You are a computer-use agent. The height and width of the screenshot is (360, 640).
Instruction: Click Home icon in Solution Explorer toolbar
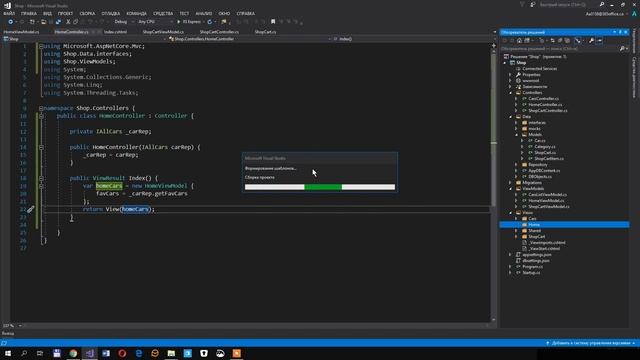[519, 40]
